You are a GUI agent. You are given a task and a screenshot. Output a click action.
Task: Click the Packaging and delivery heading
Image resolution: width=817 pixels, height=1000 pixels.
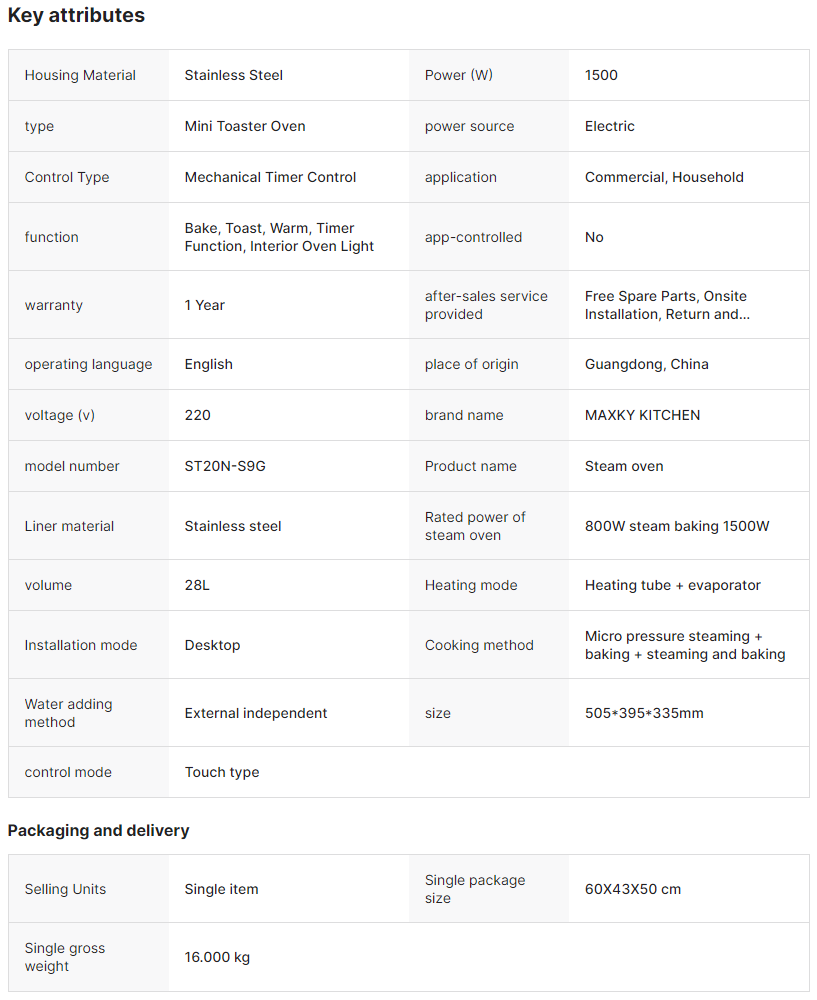pyautogui.click(x=98, y=830)
